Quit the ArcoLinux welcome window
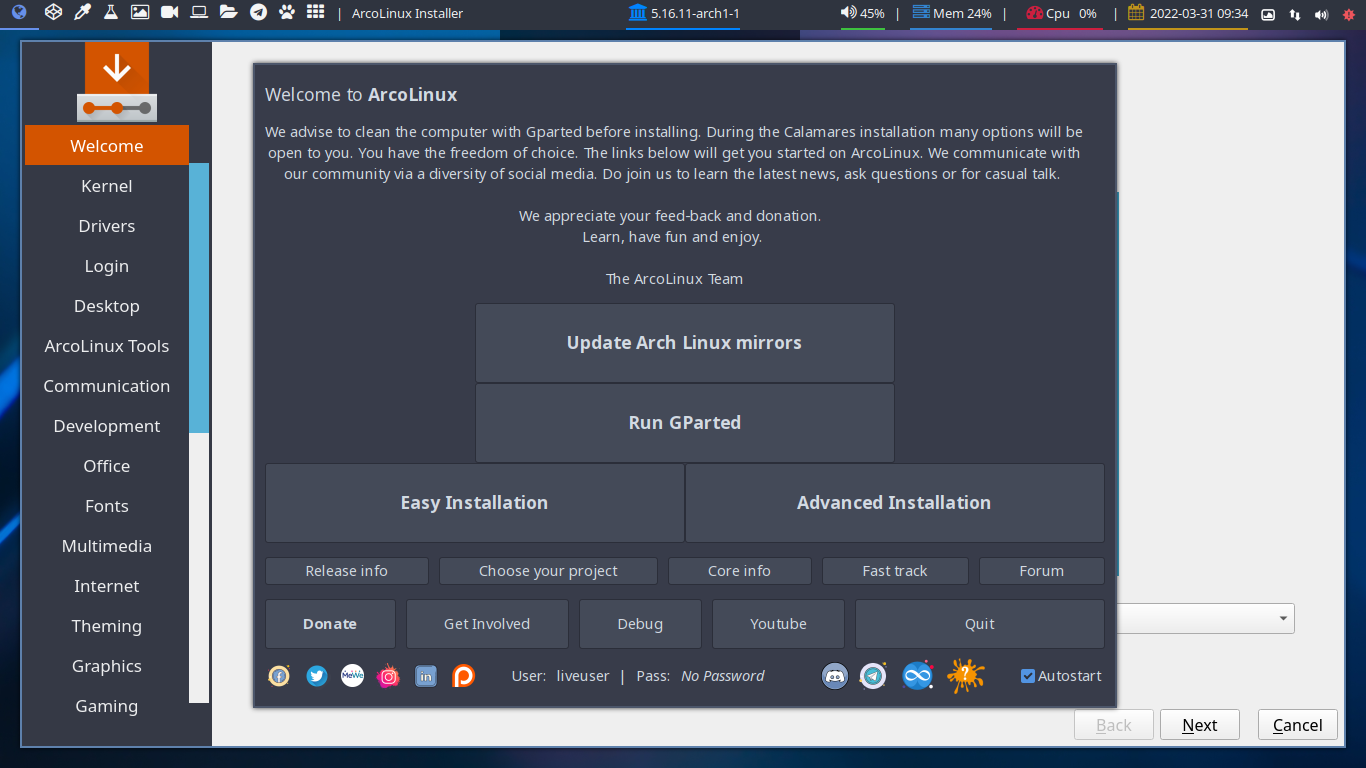This screenshot has height=768, width=1366. coord(980,624)
